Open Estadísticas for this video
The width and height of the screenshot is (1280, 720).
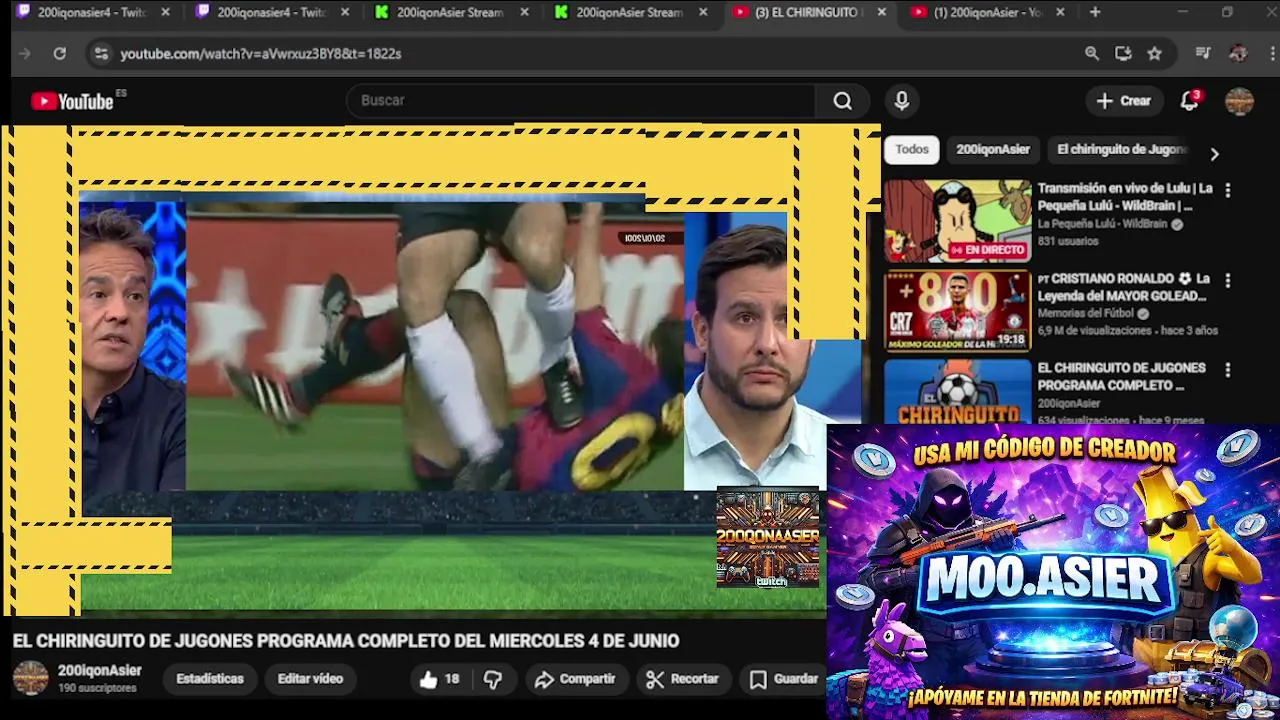(x=210, y=679)
